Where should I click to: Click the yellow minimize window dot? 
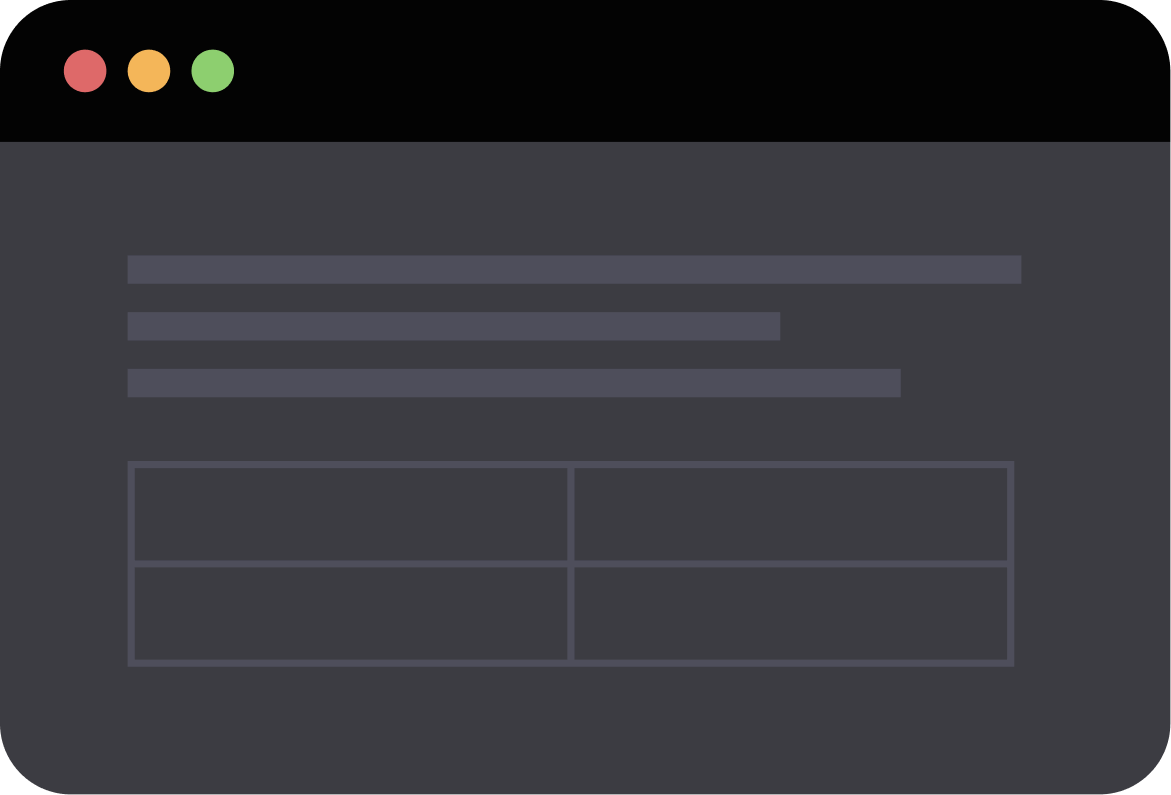(149, 71)
